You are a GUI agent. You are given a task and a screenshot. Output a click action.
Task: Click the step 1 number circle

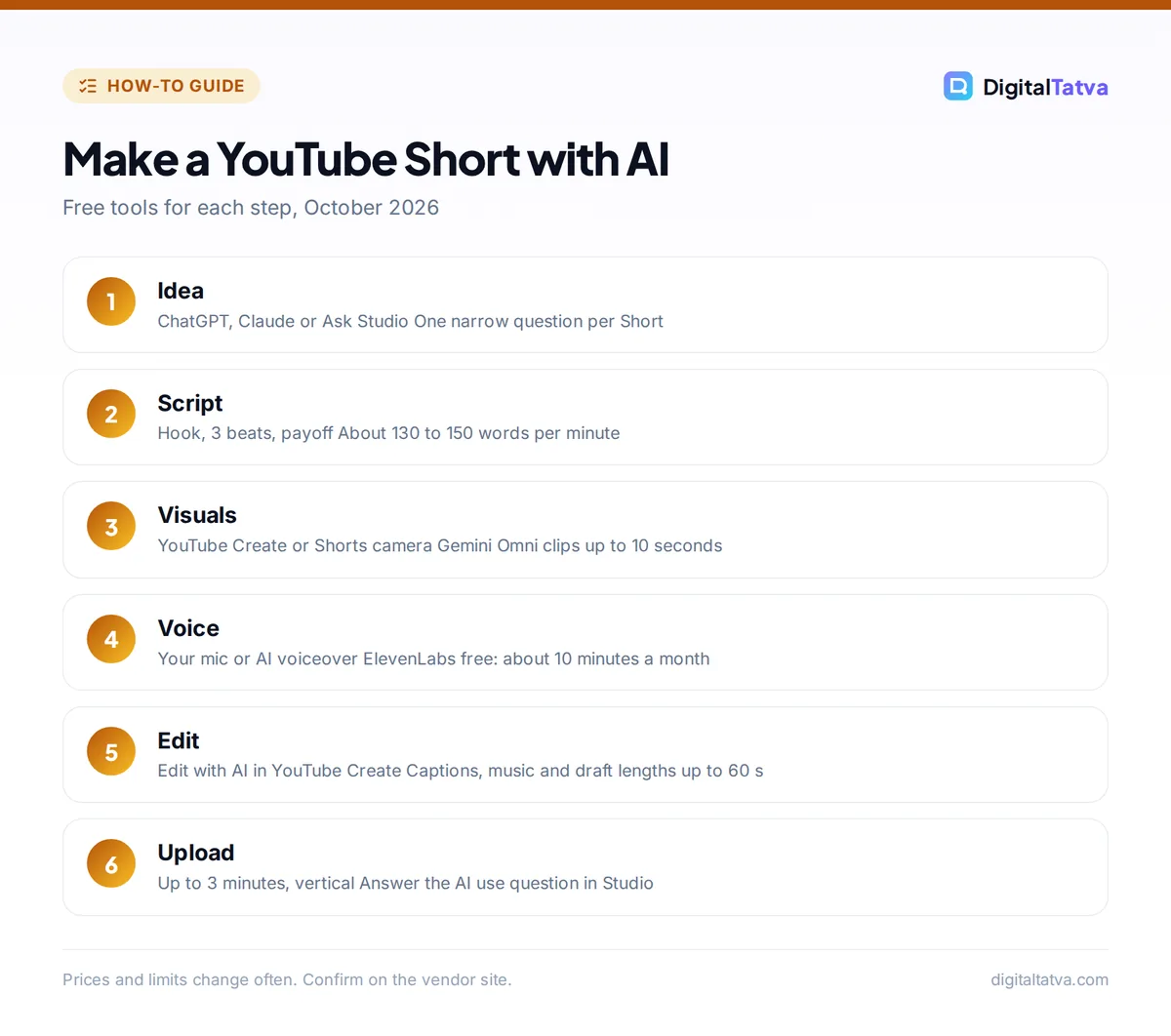(111, 301)
